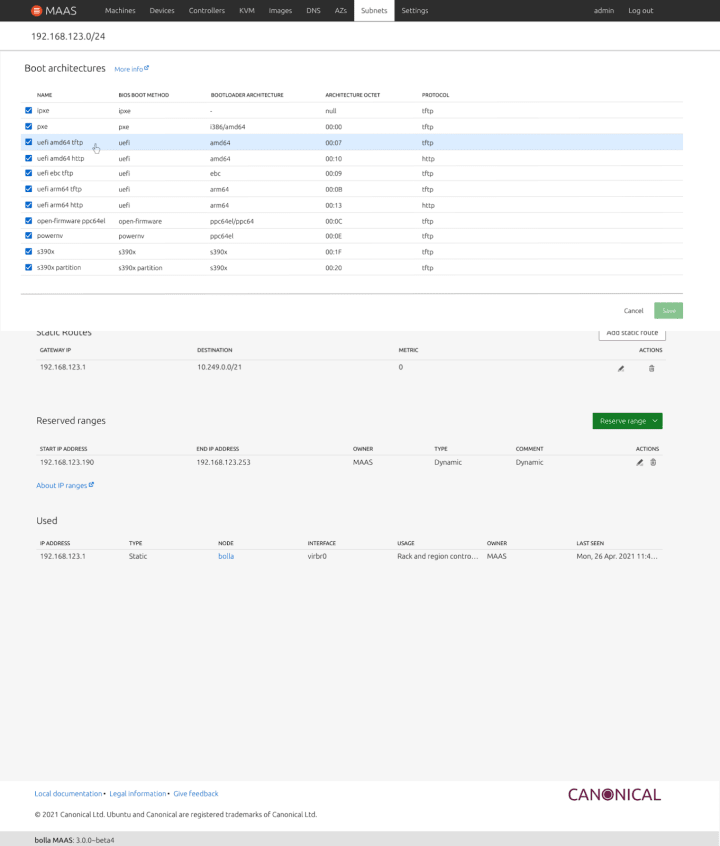
Task: Toggle uefi ebc tftp checkbox
Action: [29, 173]
